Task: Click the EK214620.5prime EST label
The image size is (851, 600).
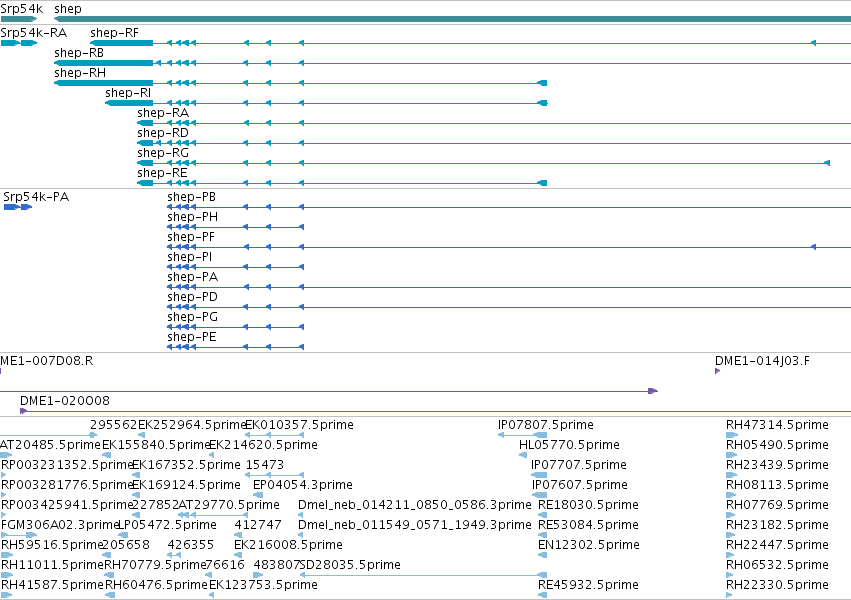Action: tap(263, 445)
